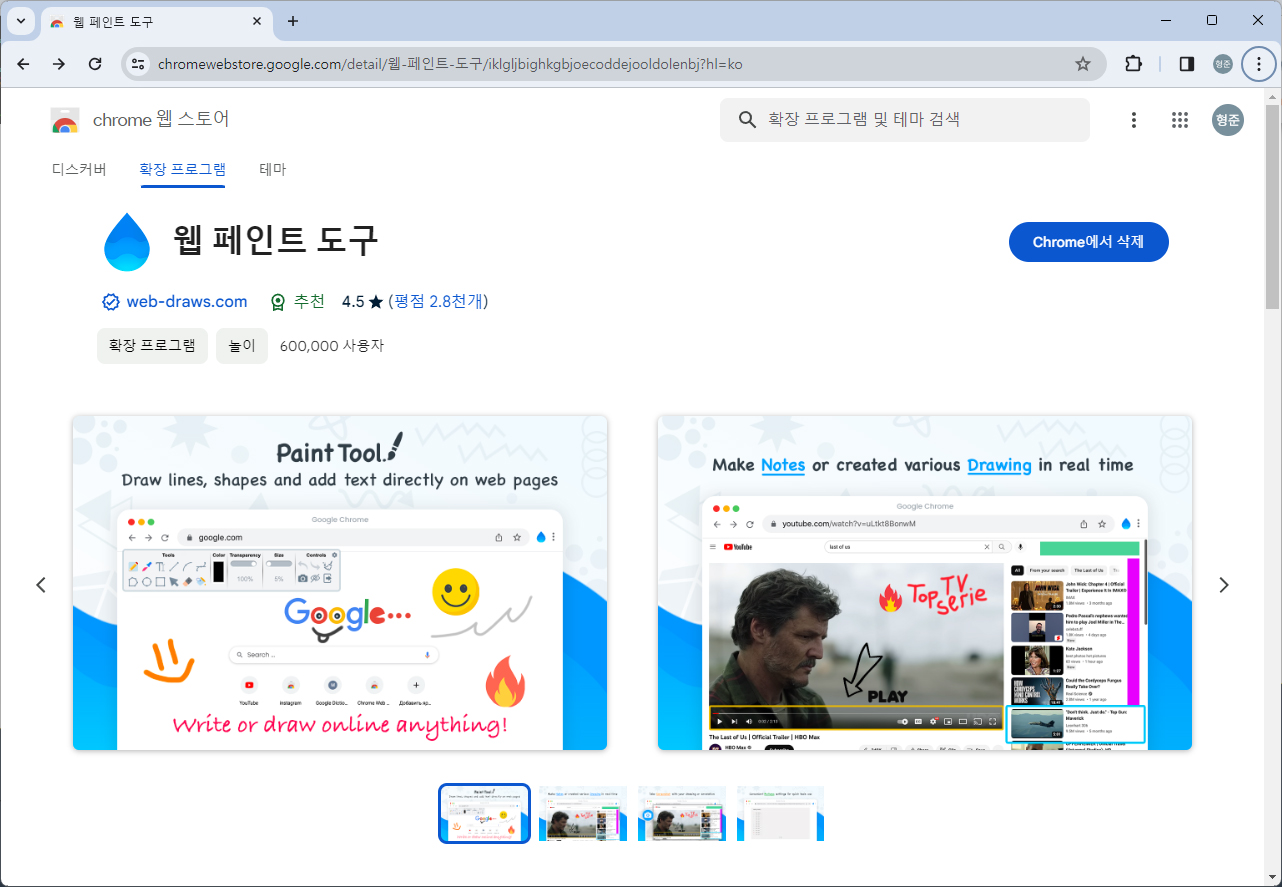The height and width of the screenshot is (887, 1282).
Task: View site information icon in address bar
Action: (x=138, y=64)
